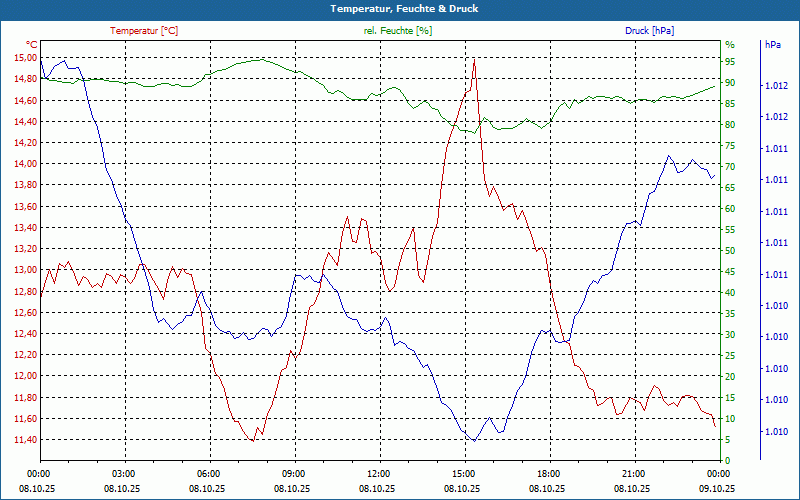
Task: Click the '13,40' temperature axis value
Action: [x=26, y=228]
